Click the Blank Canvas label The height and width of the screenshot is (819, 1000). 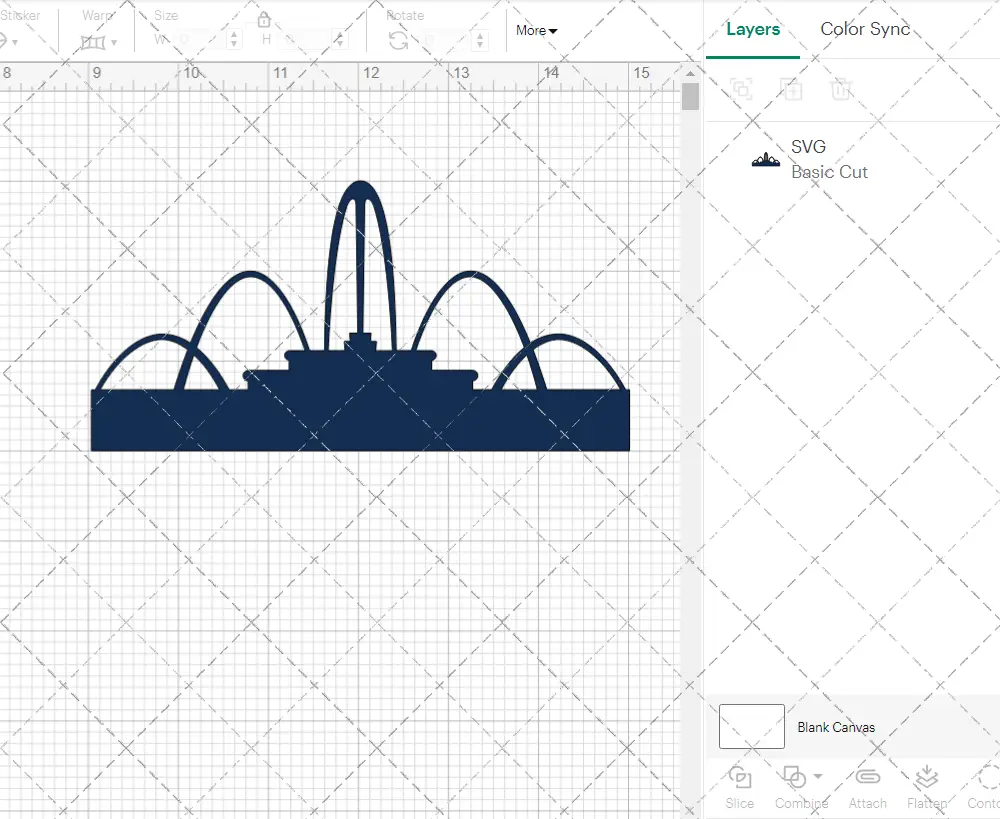tap(836, 727)
